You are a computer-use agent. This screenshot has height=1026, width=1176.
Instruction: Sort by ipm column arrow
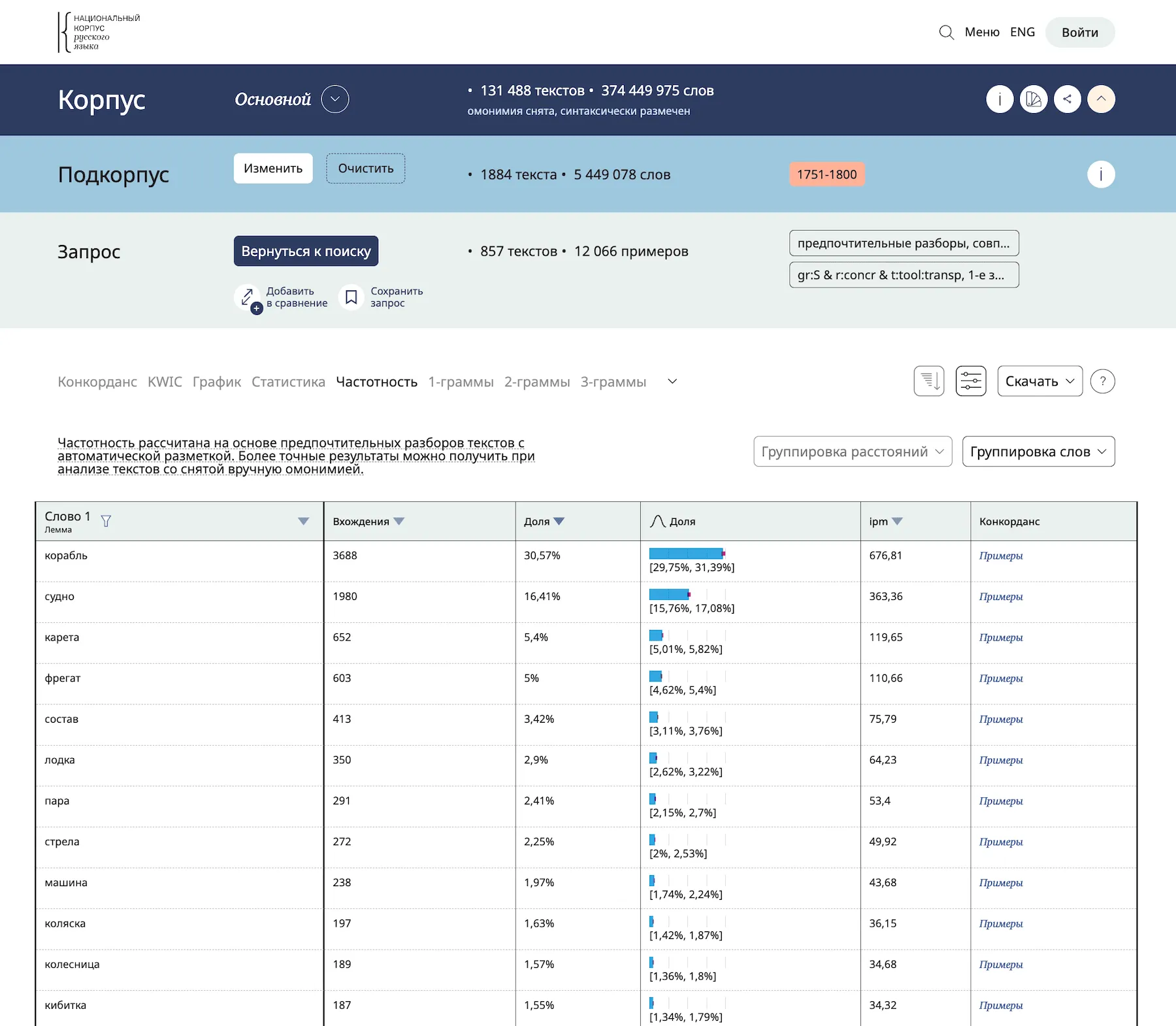point(898,521)
